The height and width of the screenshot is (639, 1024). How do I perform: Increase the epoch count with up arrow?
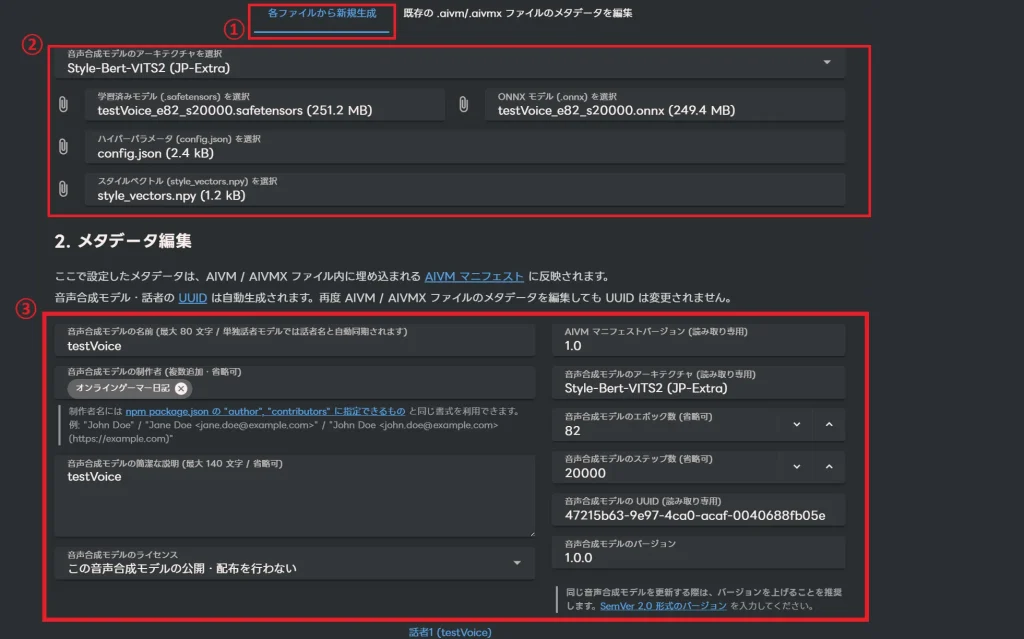(829, 424)
